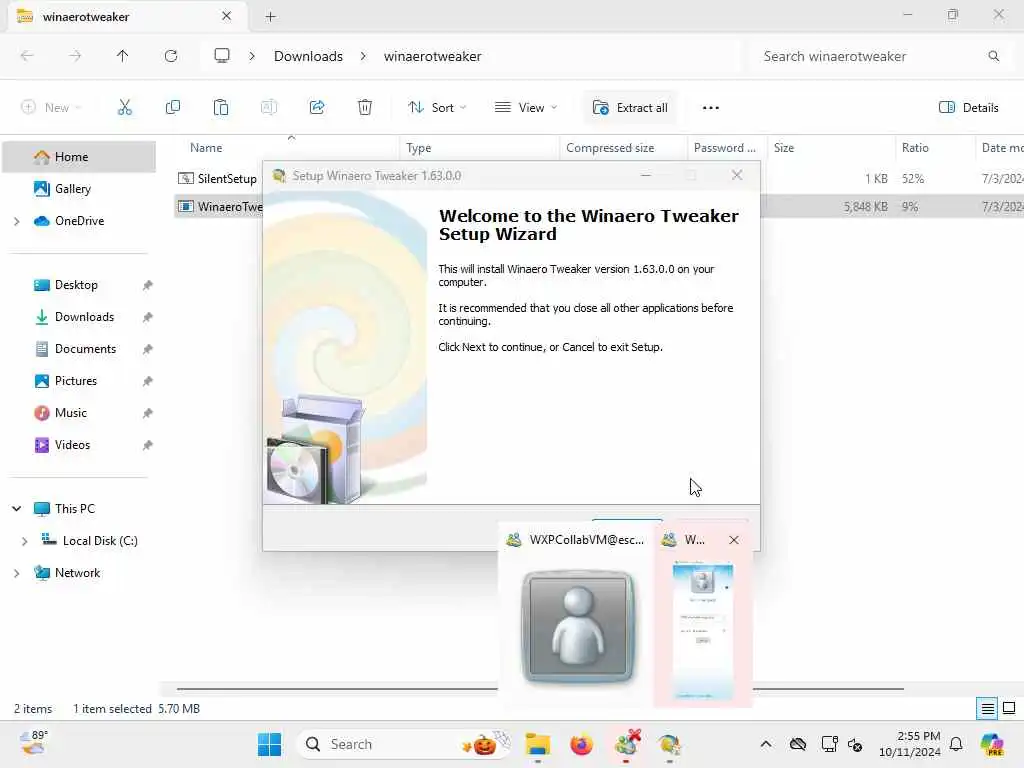Image resolution: width=1024 pixels, height=768 pixels.
Task: Expand the Network tree node
Action: [16, 573]
